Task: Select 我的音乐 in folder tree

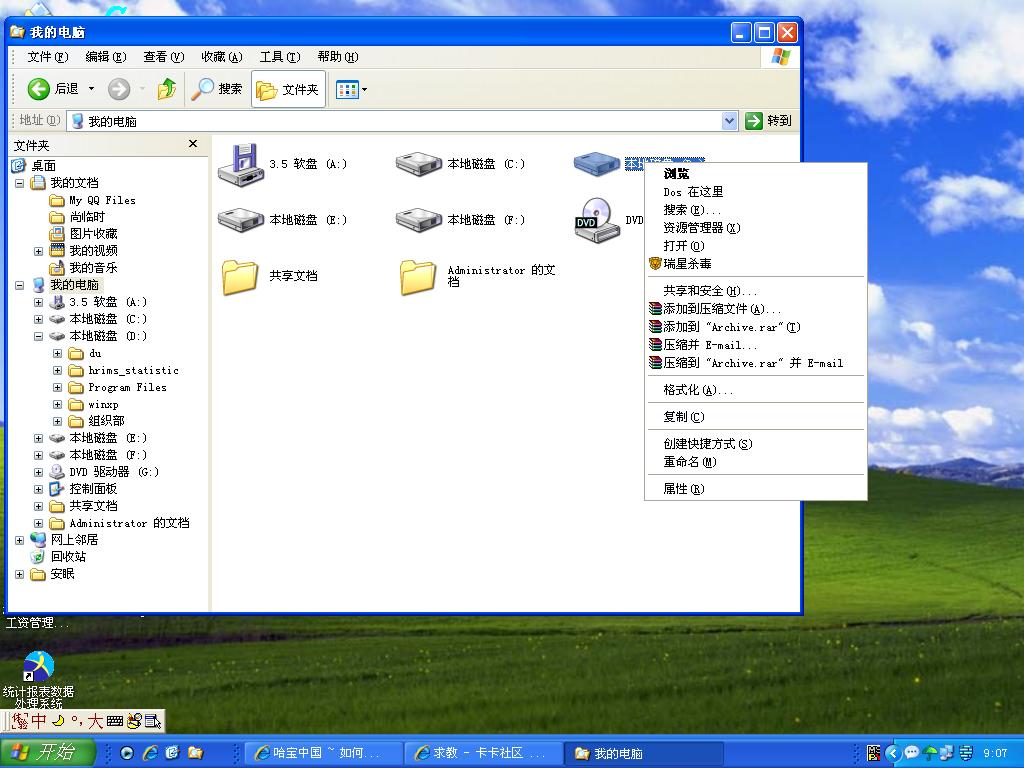Action: 93,268
